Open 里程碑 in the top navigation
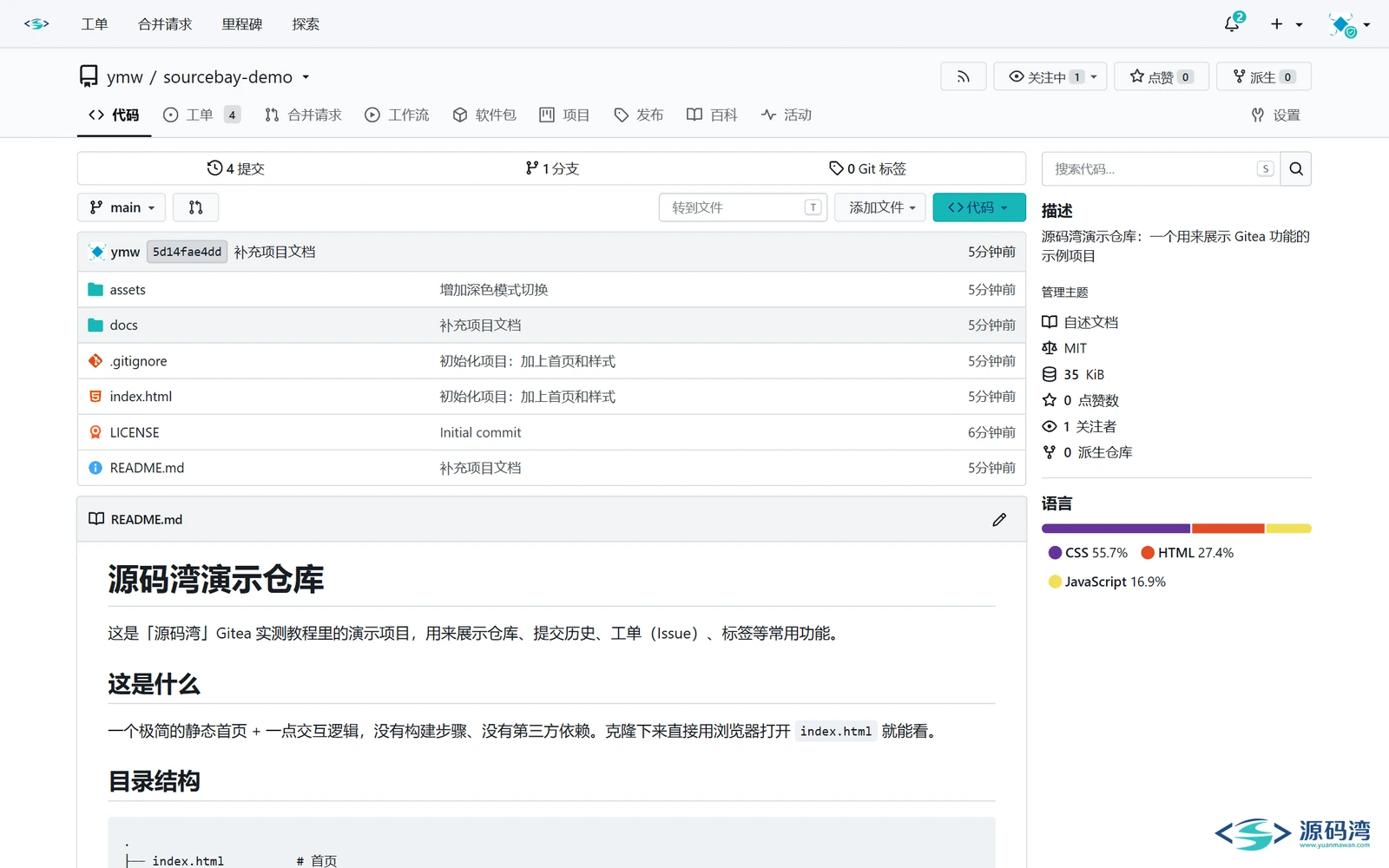The image size is (1389, 868). coord(241,24)
